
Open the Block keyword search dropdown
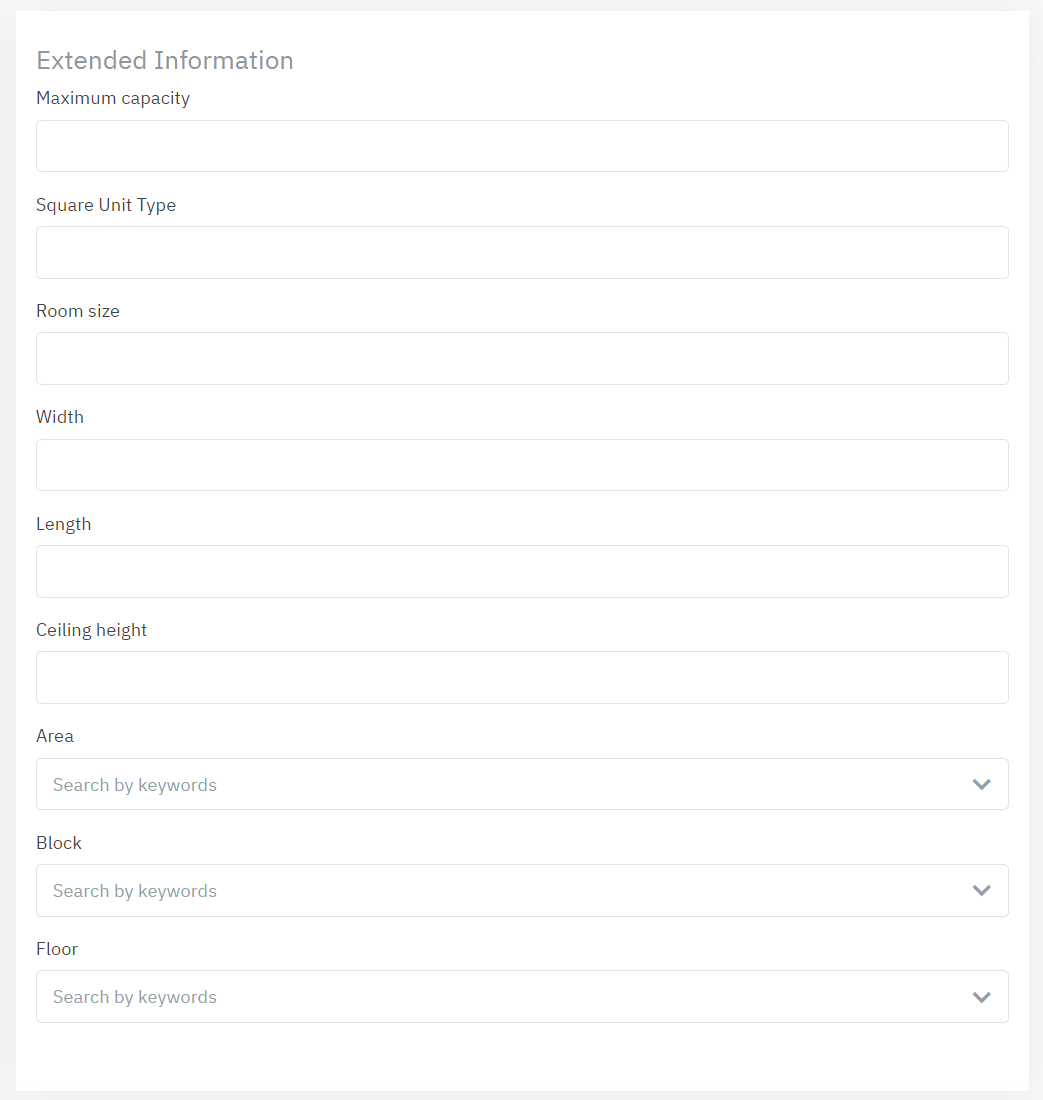(x=500, y=890)
